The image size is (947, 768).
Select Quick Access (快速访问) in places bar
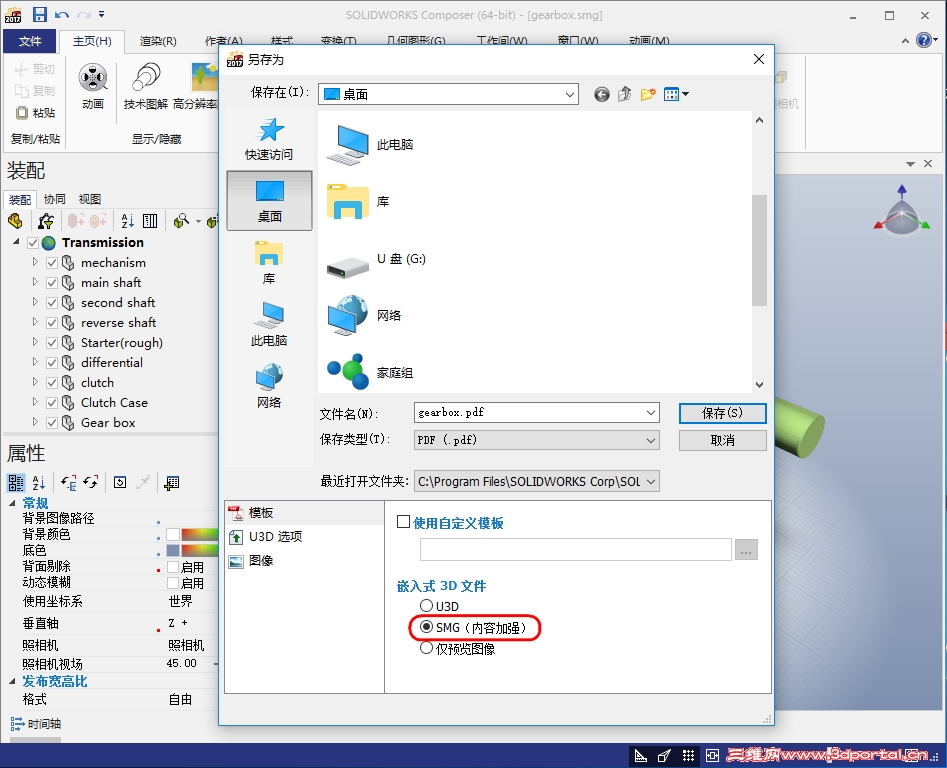point(269,139)
